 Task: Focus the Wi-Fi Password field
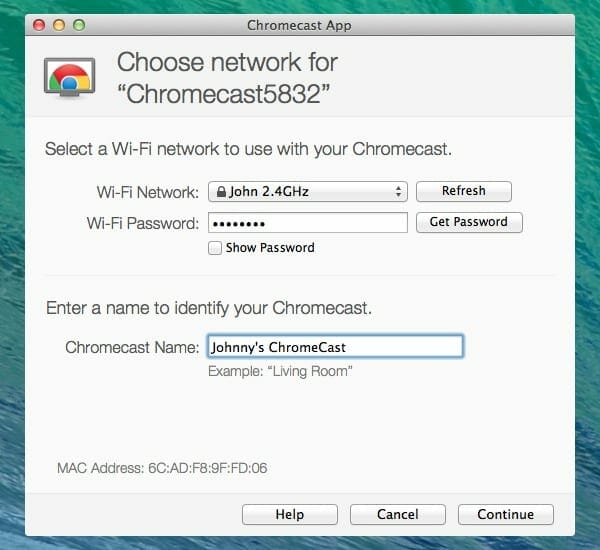308,223
